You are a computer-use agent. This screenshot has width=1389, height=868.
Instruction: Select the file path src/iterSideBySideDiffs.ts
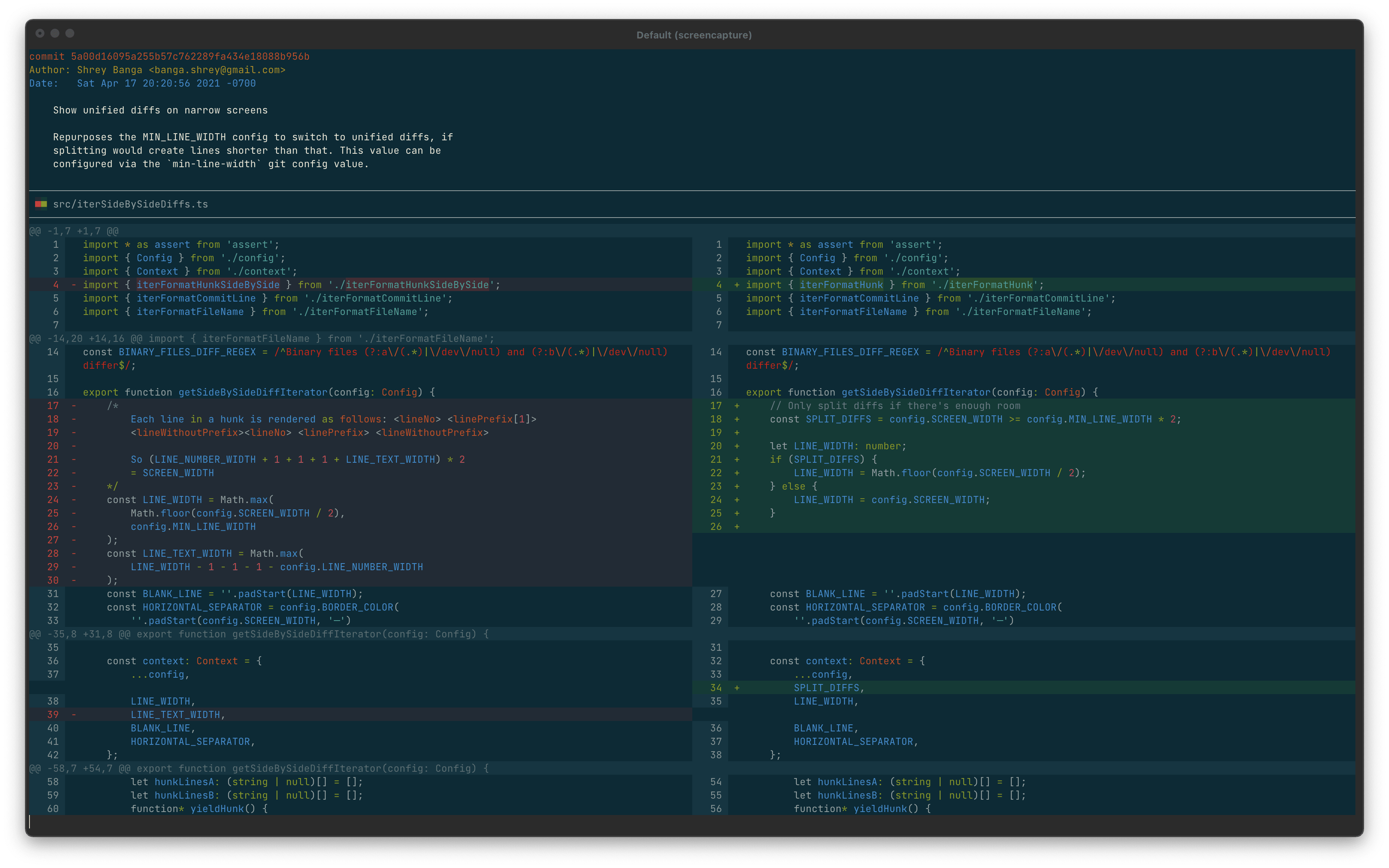point(130,204)
